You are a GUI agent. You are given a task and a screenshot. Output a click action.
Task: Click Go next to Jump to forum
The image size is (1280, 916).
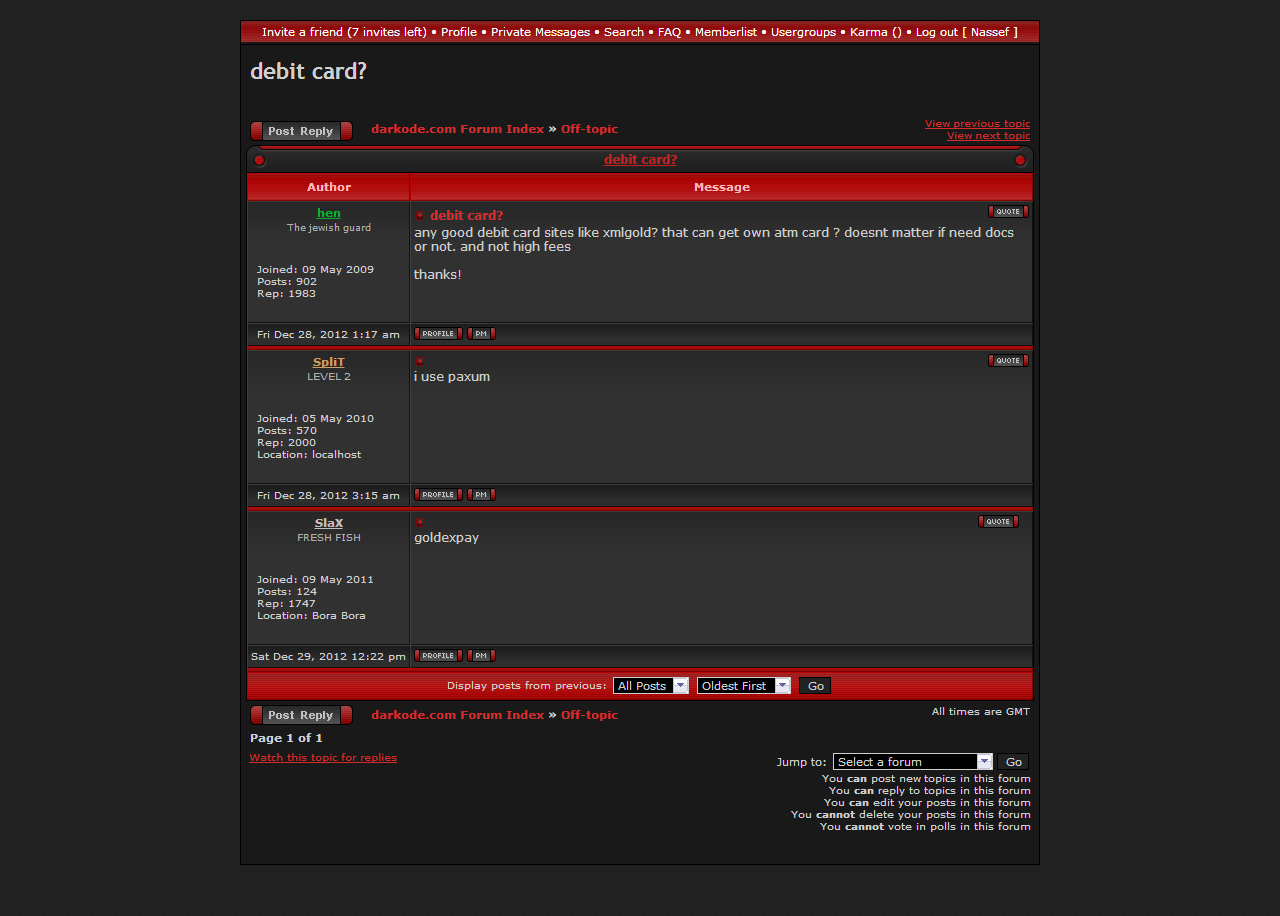point(1013,762)
